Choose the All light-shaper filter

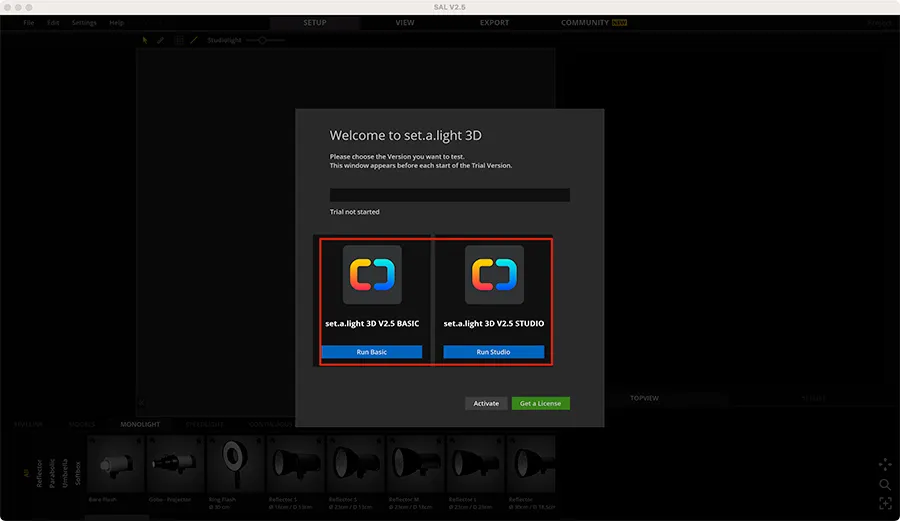click(26, 473)
